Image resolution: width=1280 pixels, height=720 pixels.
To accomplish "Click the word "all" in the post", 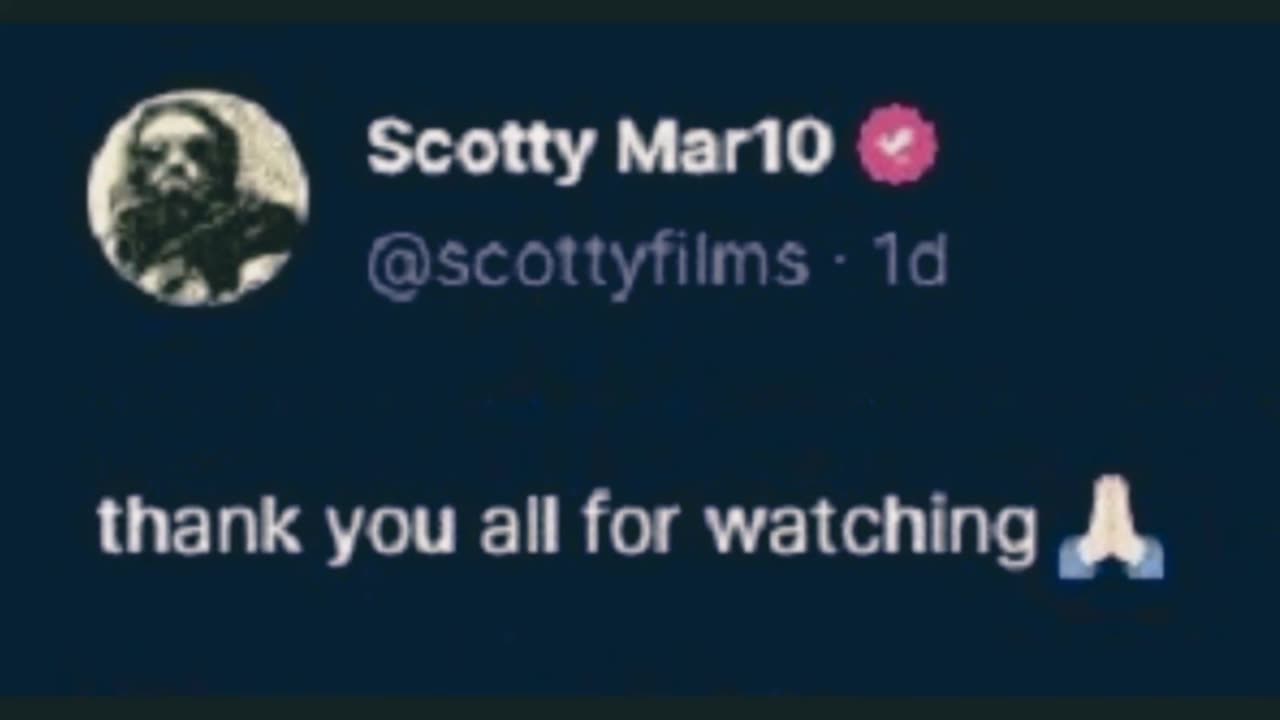I will (x=518, y=524).
